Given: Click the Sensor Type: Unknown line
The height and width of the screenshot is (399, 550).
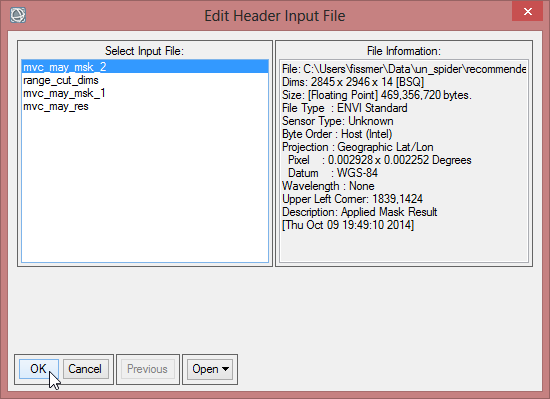Looking at the screenshot, I should pyautogui.click(x=337, y=121).
